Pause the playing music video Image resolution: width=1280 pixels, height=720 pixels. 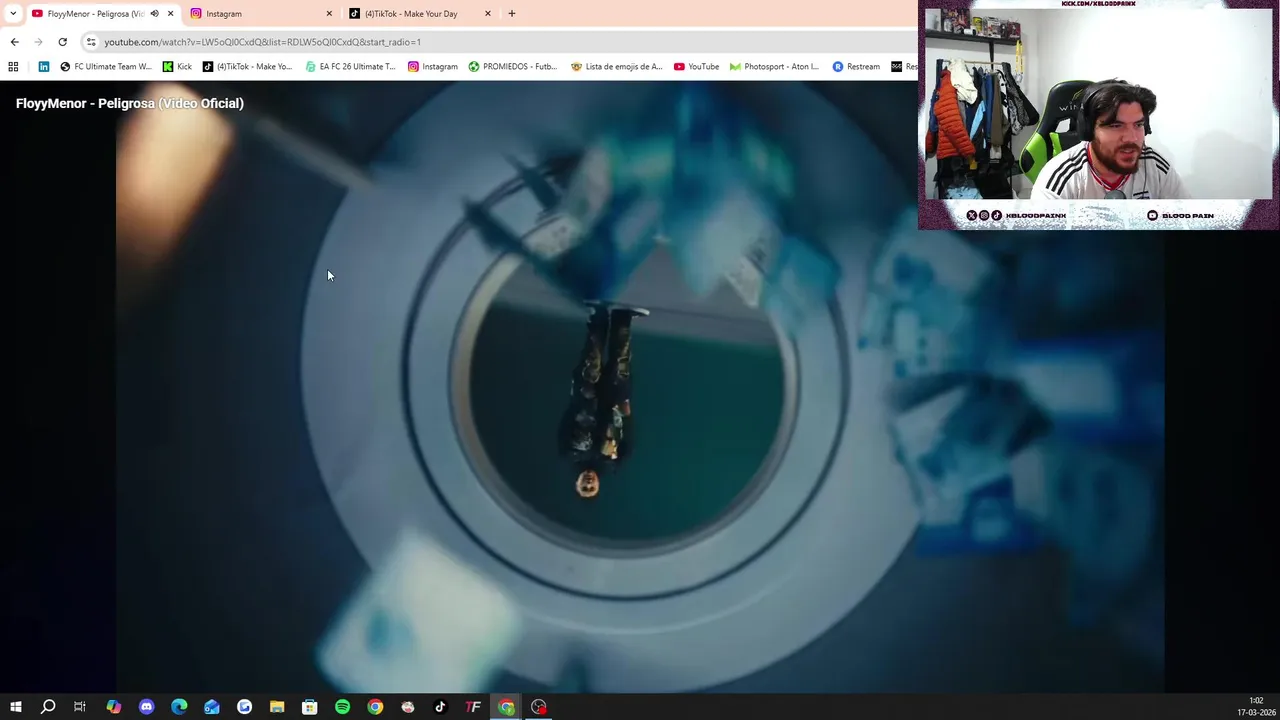pyautogui.click(x=640, y=385)
